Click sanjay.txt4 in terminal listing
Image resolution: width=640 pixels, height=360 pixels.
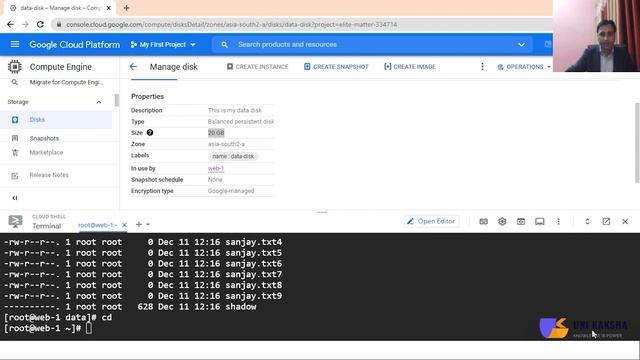pos(253,242)
